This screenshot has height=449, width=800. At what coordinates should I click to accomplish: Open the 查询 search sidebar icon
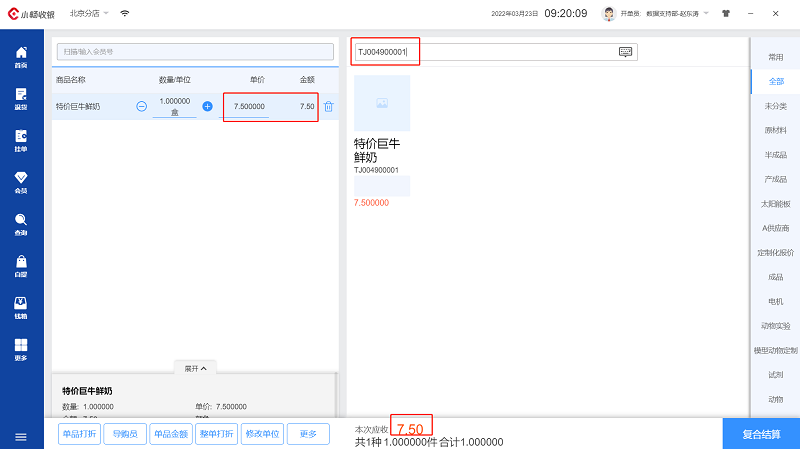(21, 224)
